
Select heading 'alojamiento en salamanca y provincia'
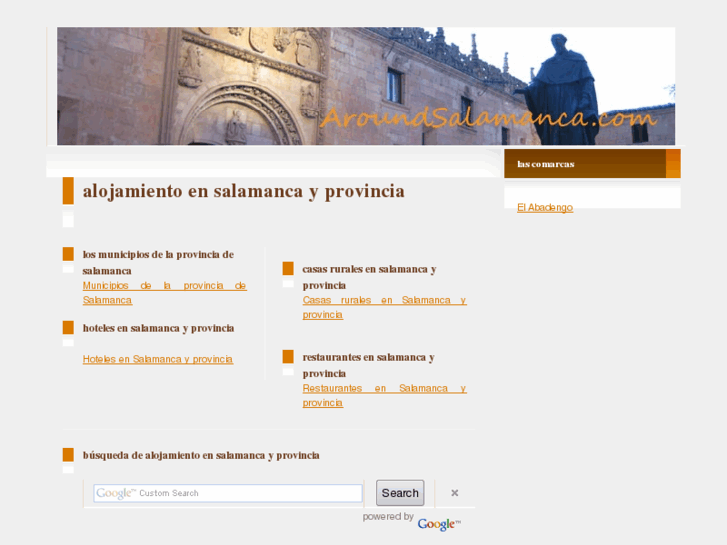tap(243, 191)
